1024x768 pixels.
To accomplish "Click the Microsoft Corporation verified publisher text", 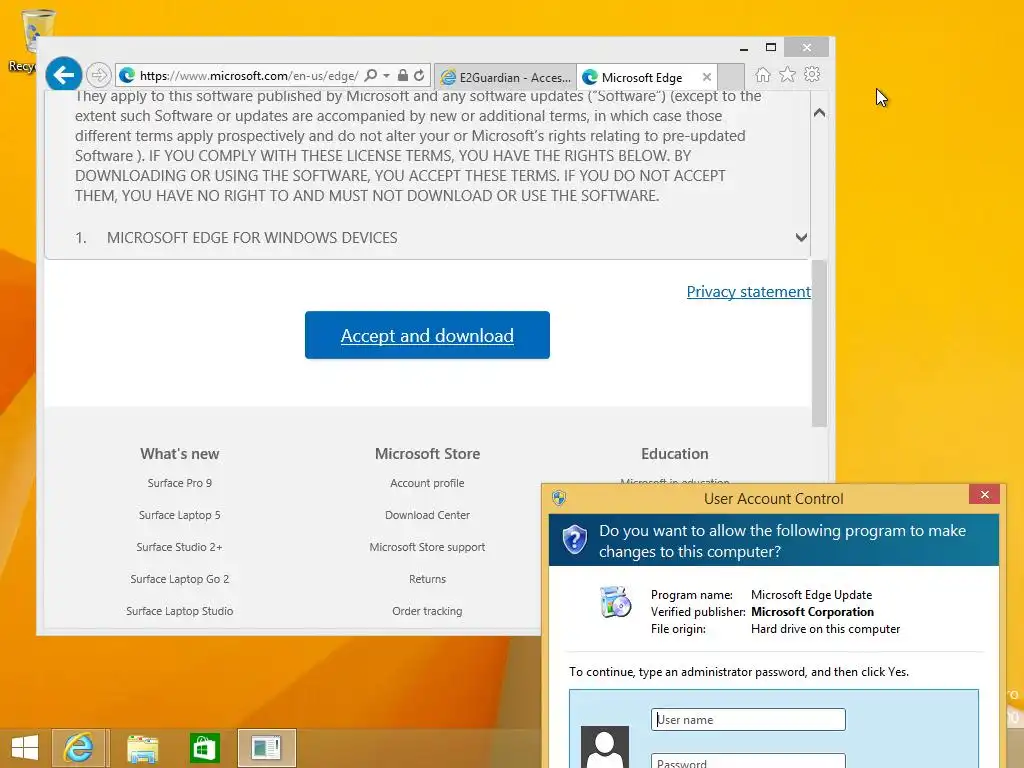I will [812, 612].
